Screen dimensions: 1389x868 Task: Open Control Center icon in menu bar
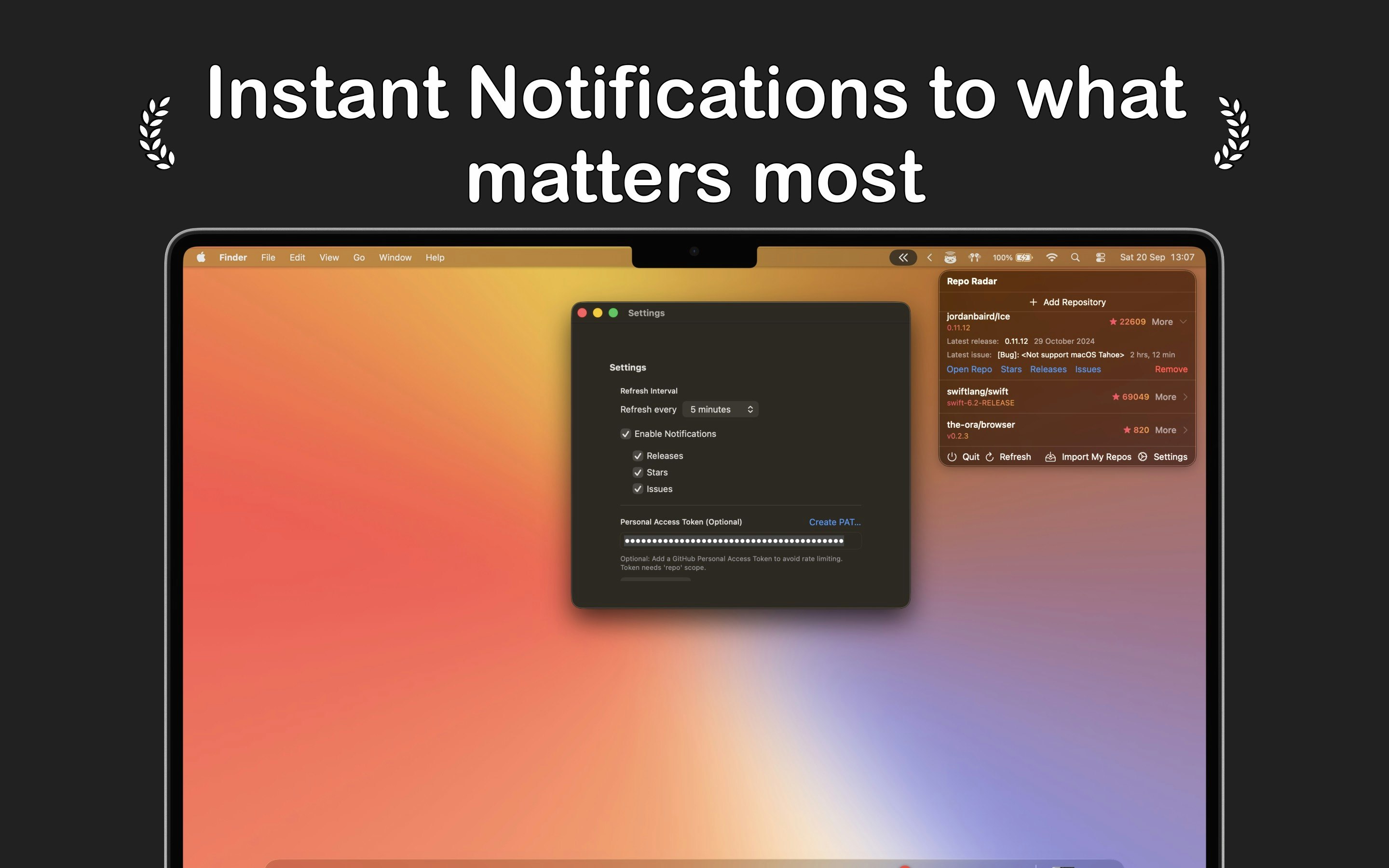pos(1100,257)
